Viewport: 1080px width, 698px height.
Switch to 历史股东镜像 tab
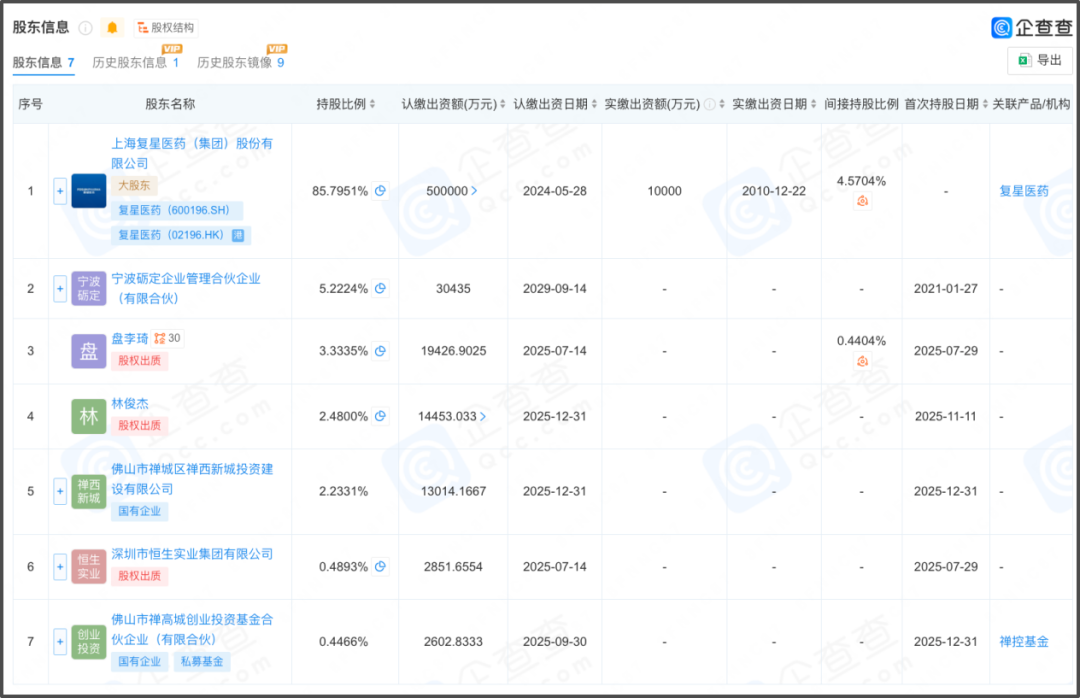(x=240, y=62)
